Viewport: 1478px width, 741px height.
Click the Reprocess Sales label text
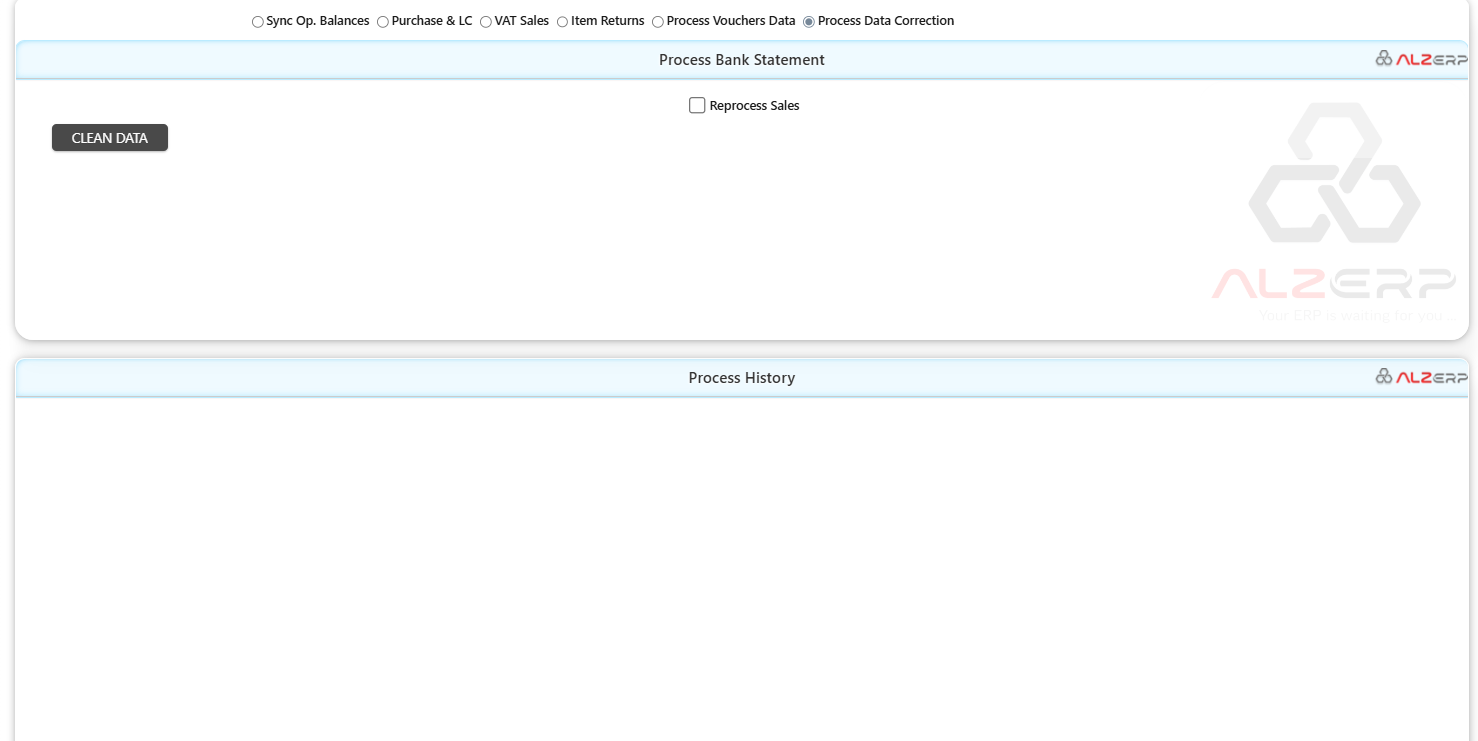(x=754, y=105)
